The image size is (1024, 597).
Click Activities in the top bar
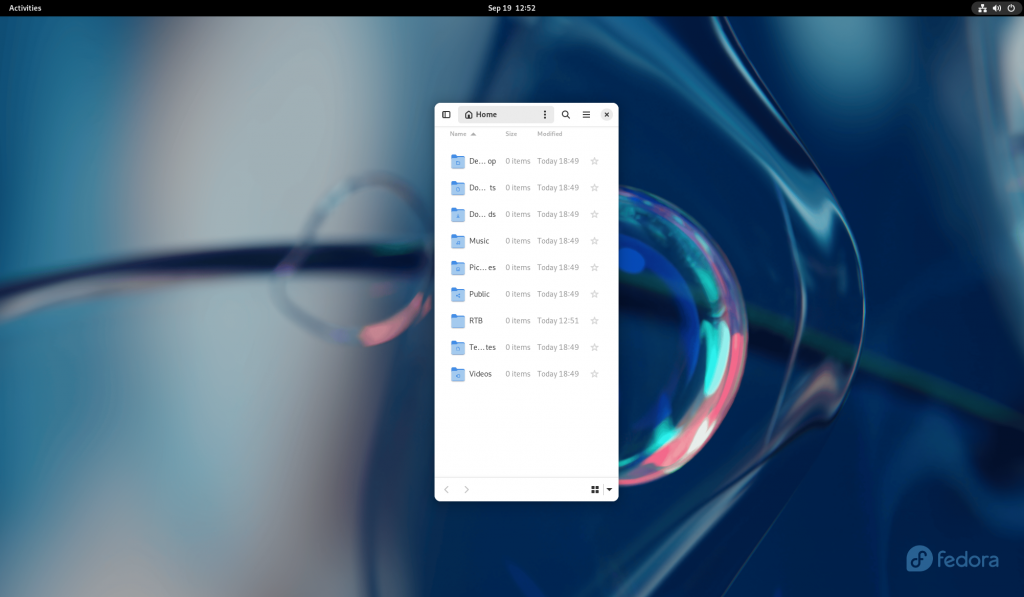point(23,8)
